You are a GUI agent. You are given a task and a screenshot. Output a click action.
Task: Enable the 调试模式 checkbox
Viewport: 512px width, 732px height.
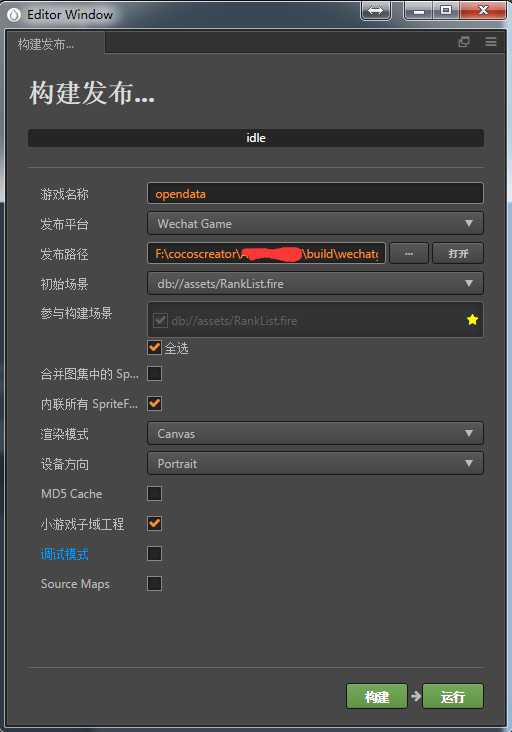click(x=154, y=554)
